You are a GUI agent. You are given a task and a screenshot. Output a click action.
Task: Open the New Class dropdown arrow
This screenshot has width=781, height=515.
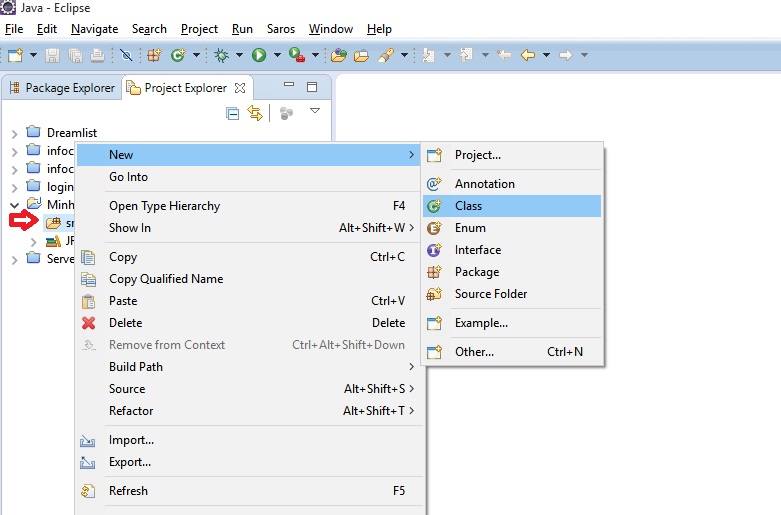[x=196, y=55]
